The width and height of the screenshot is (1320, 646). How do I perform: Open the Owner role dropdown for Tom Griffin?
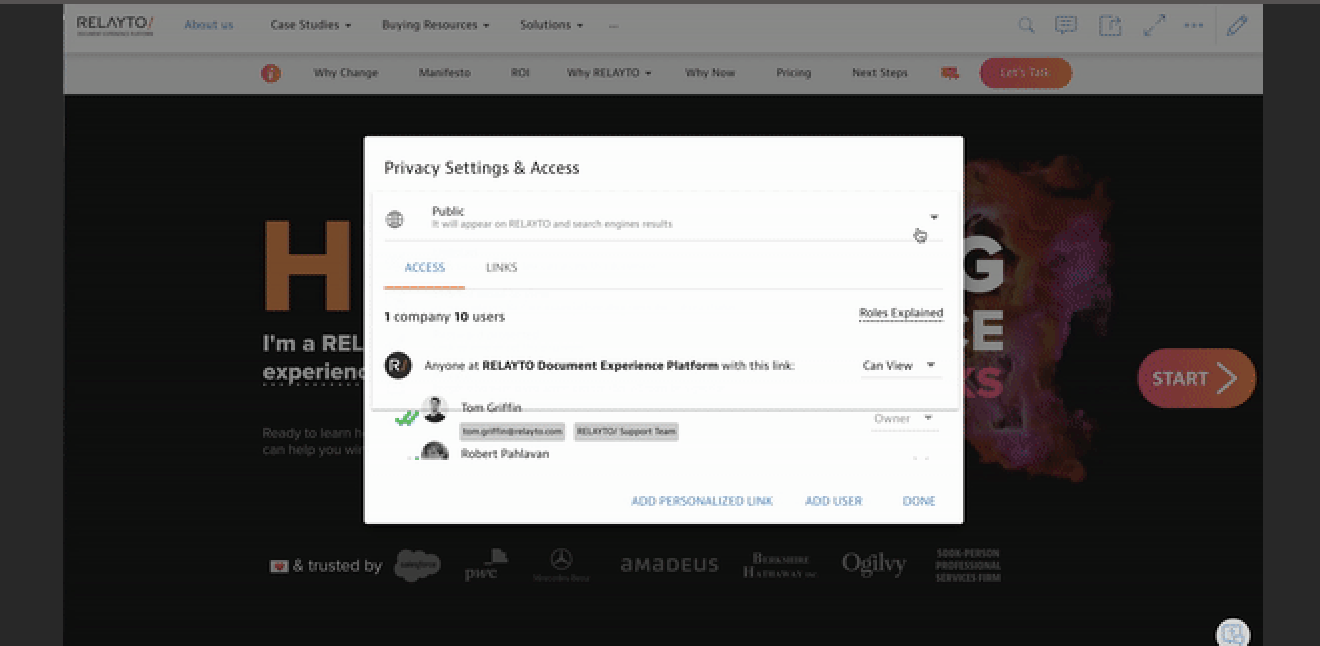[904, 418]
